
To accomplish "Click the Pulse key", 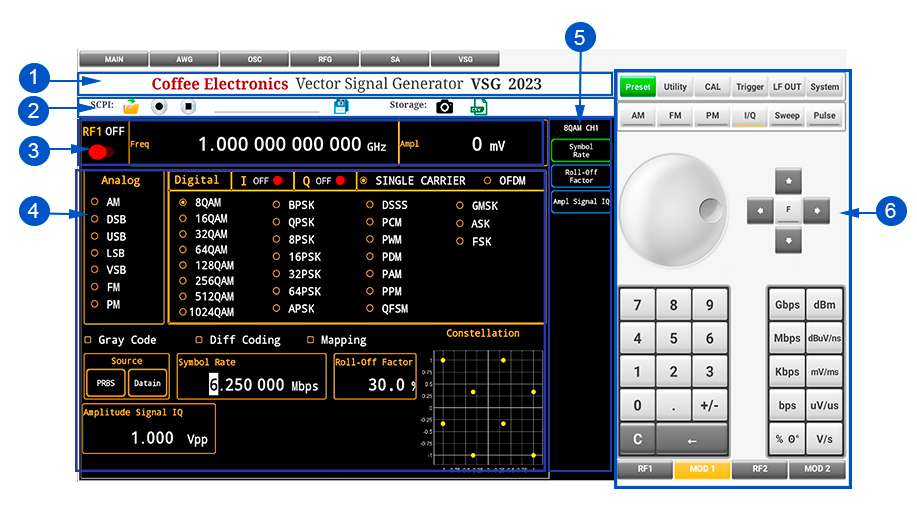I will [825, 116].
